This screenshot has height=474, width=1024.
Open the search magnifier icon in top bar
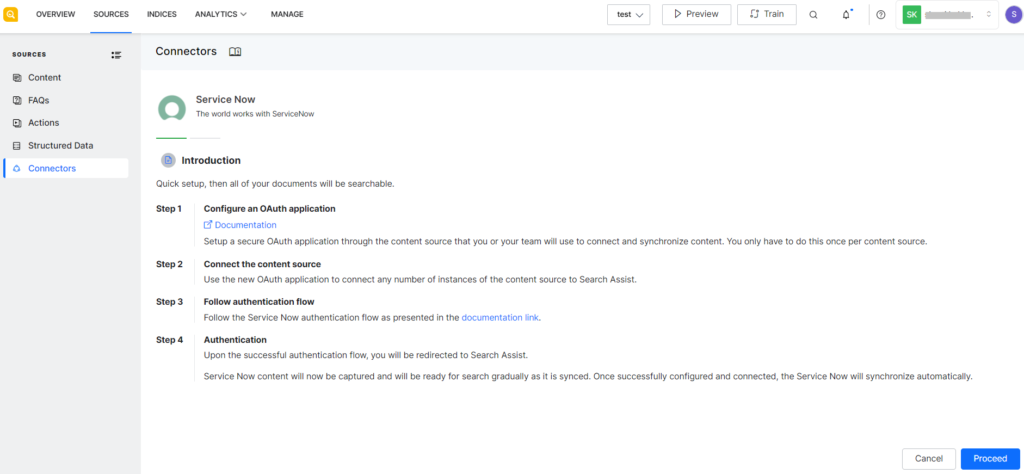[x=813, y=14]
